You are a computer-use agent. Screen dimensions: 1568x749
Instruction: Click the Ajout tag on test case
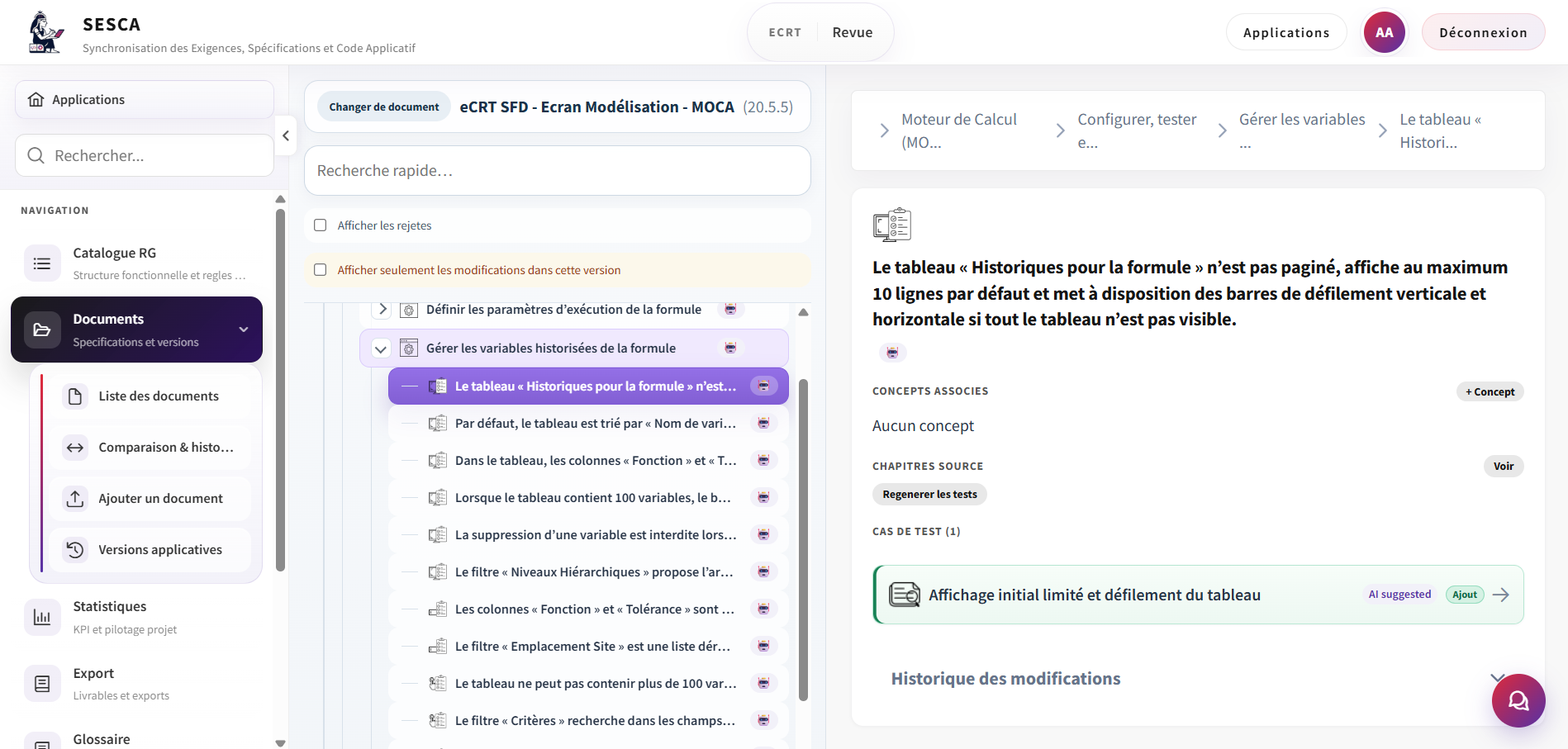click(1465, 595)
